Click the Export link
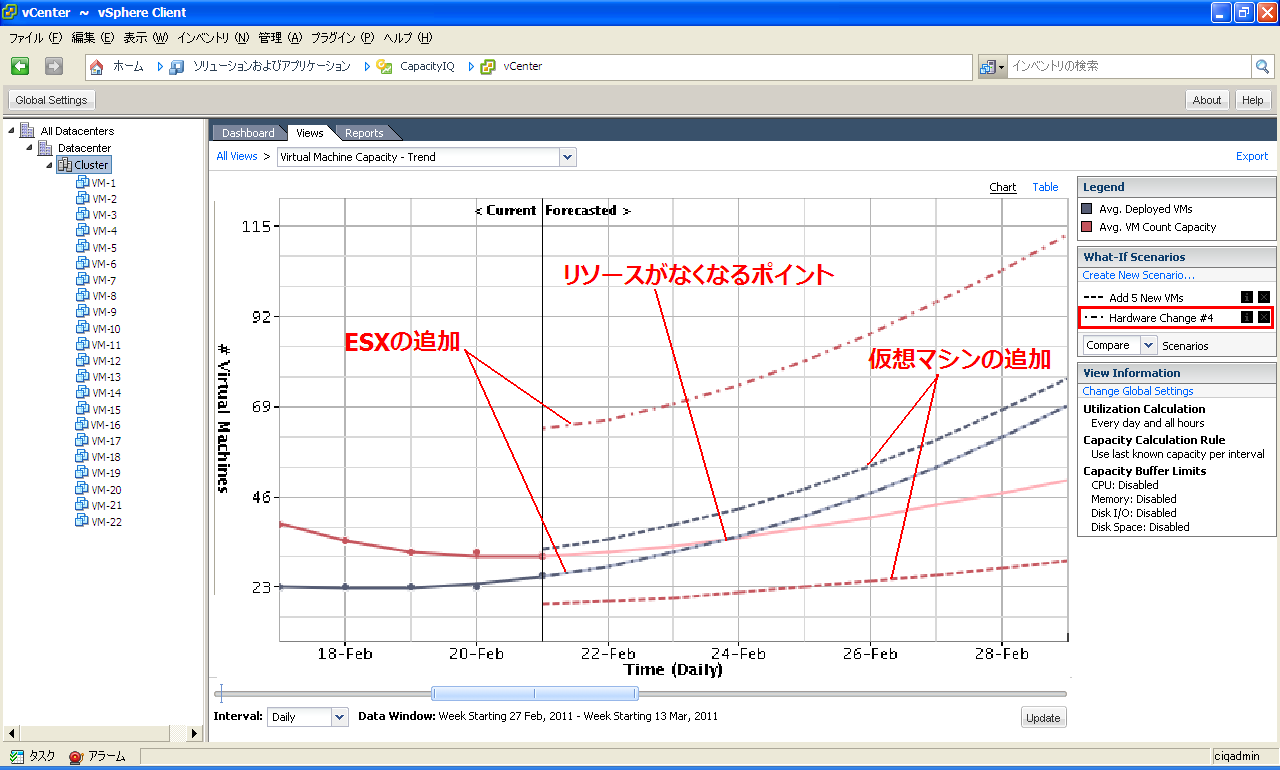 [1252, 156]
